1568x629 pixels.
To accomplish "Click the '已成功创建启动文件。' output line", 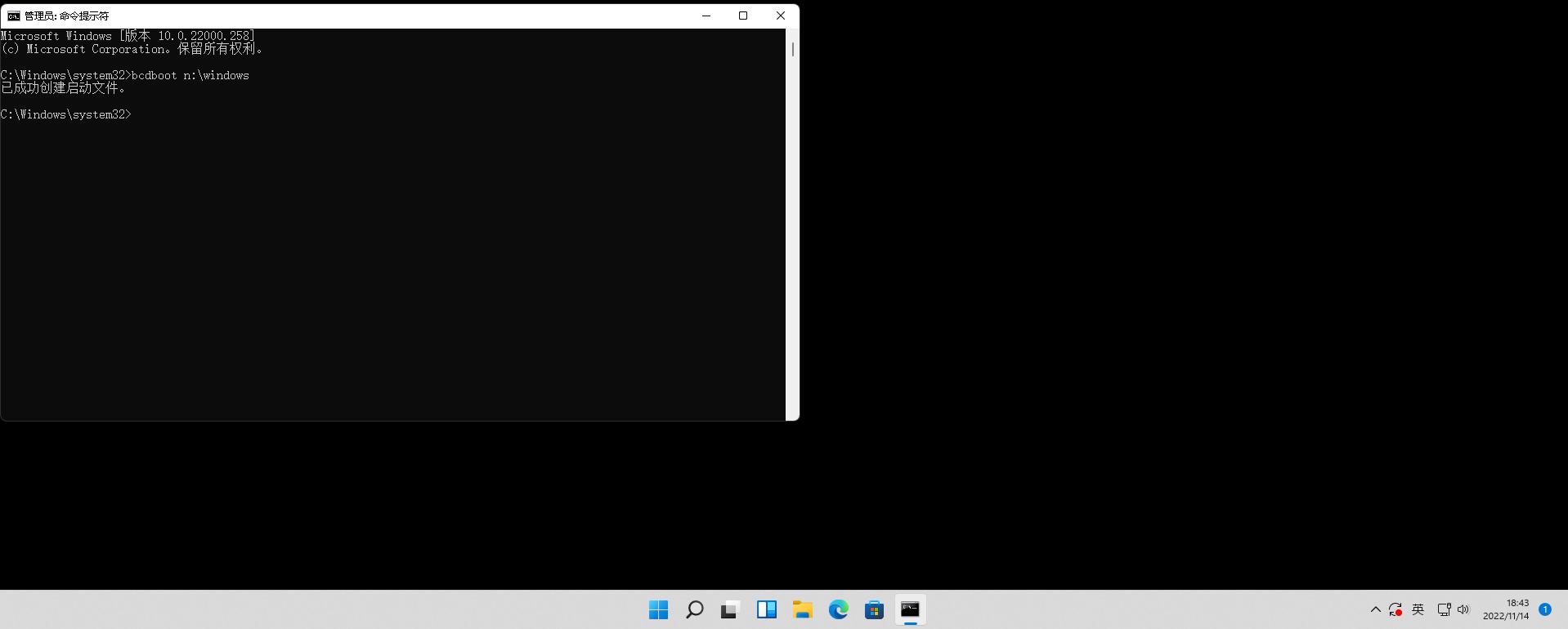I will pyautogui.click(x=64, y=88).
